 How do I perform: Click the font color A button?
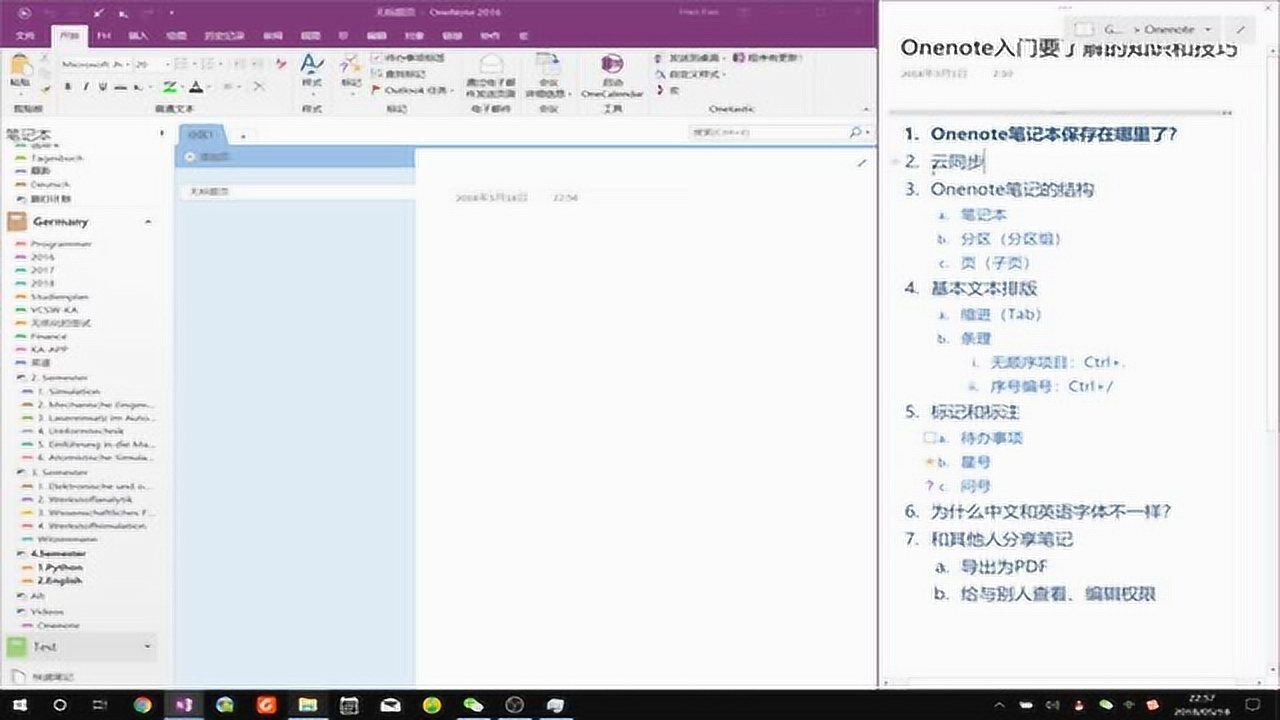click(x=197, y=87)
